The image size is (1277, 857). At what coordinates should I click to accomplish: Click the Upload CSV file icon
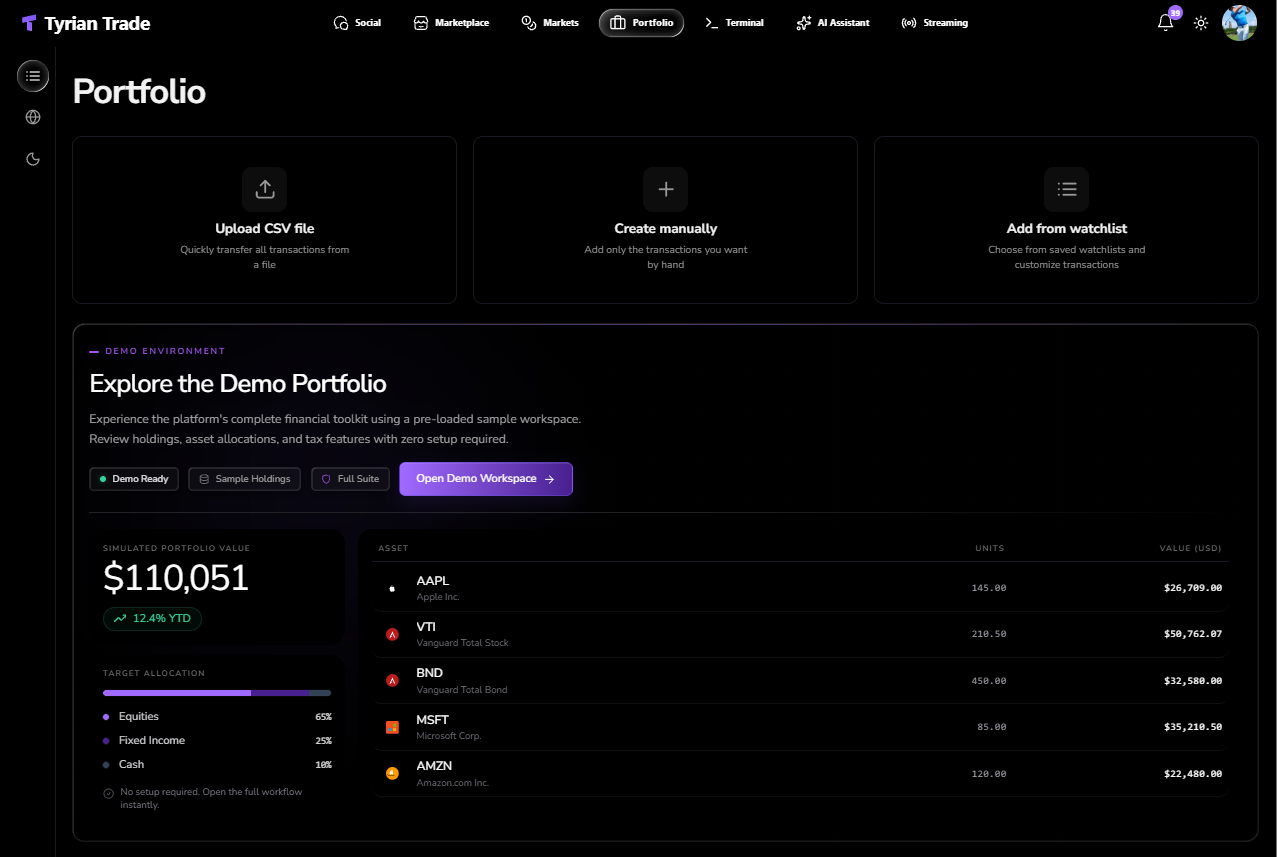(x=265, y=189)
